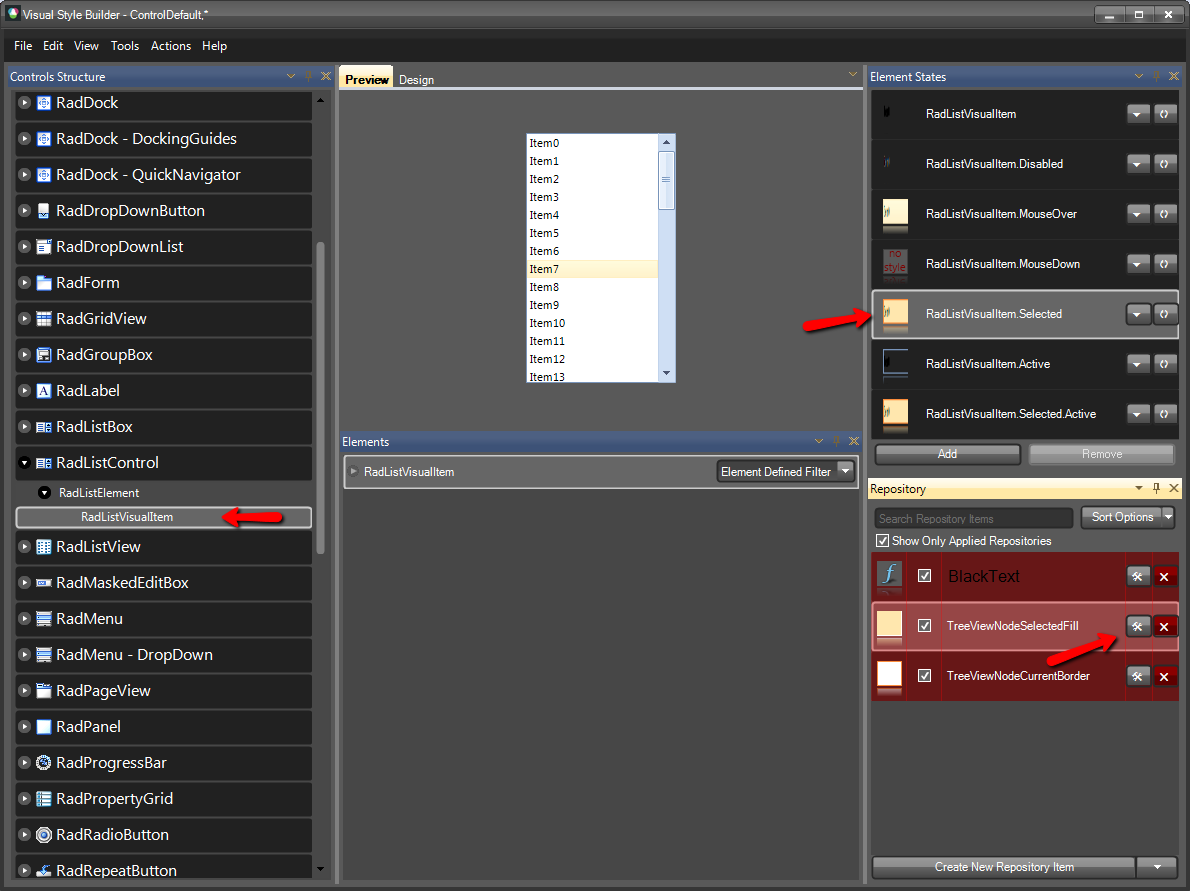Click the RadGridView grid icon
This screenshot has width=1190, height=891.
tap(44, 319)
